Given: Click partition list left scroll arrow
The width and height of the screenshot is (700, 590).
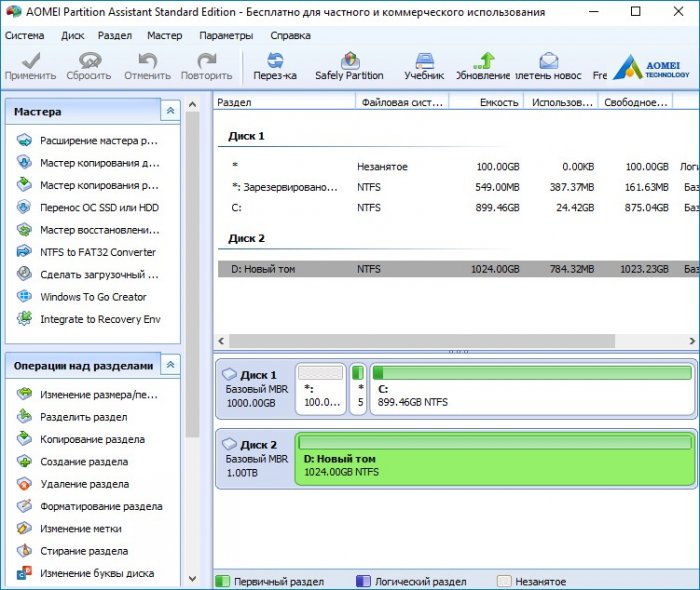Looking at the screenshot, I should coord(221,341).
